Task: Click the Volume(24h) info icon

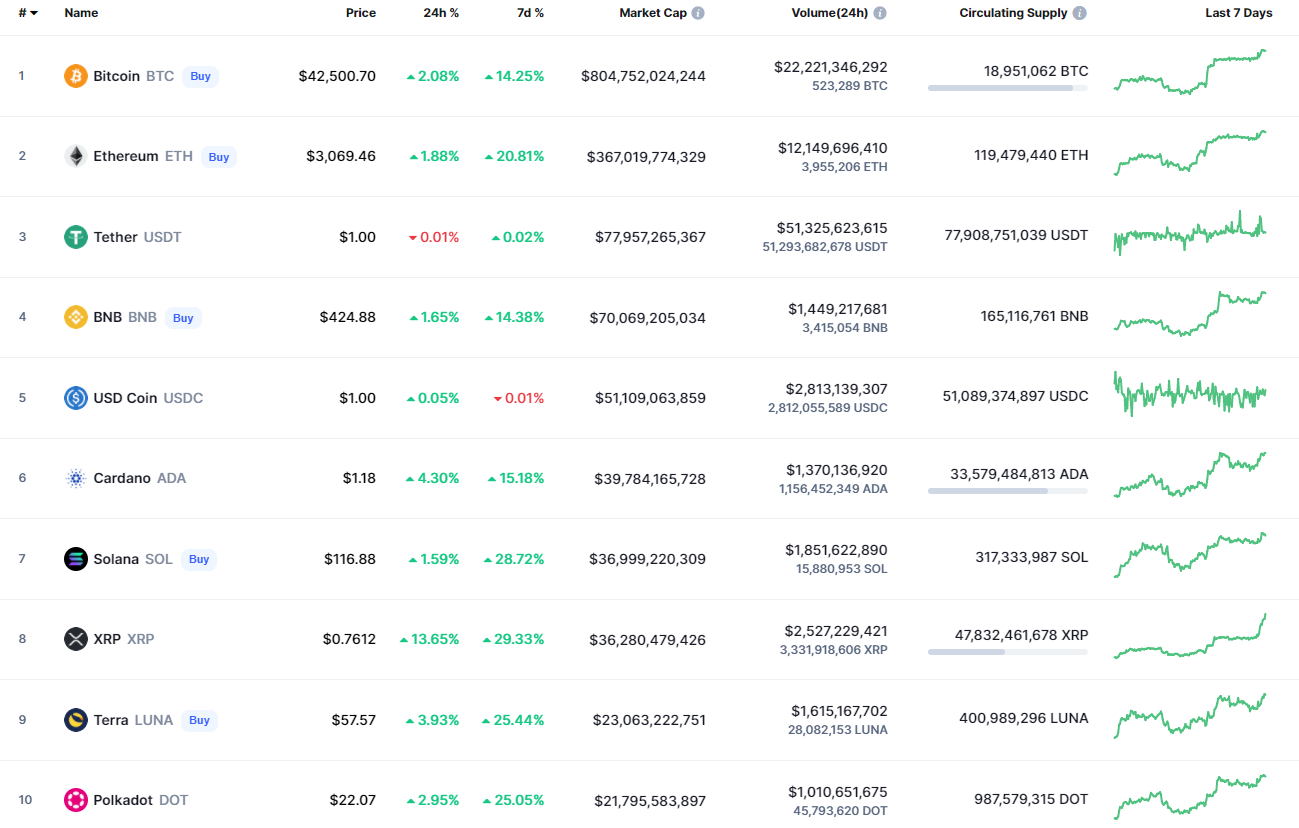Action: point(880,13)
